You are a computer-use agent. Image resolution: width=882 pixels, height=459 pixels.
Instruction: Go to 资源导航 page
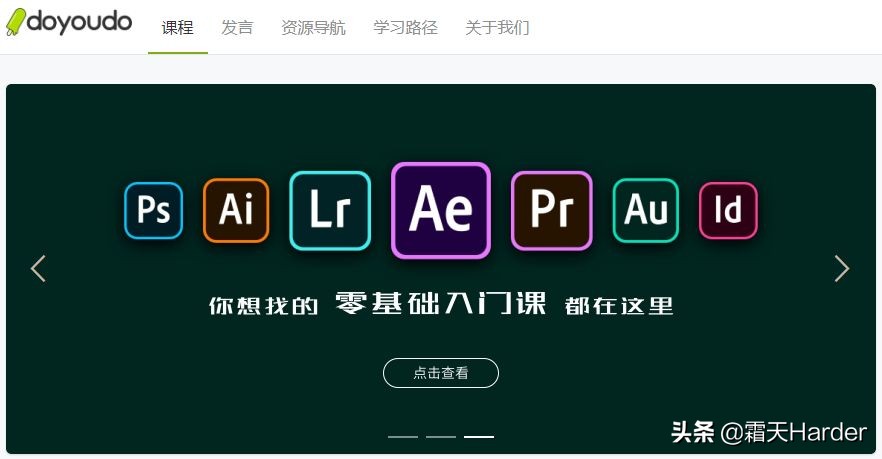tap(313, 27)
